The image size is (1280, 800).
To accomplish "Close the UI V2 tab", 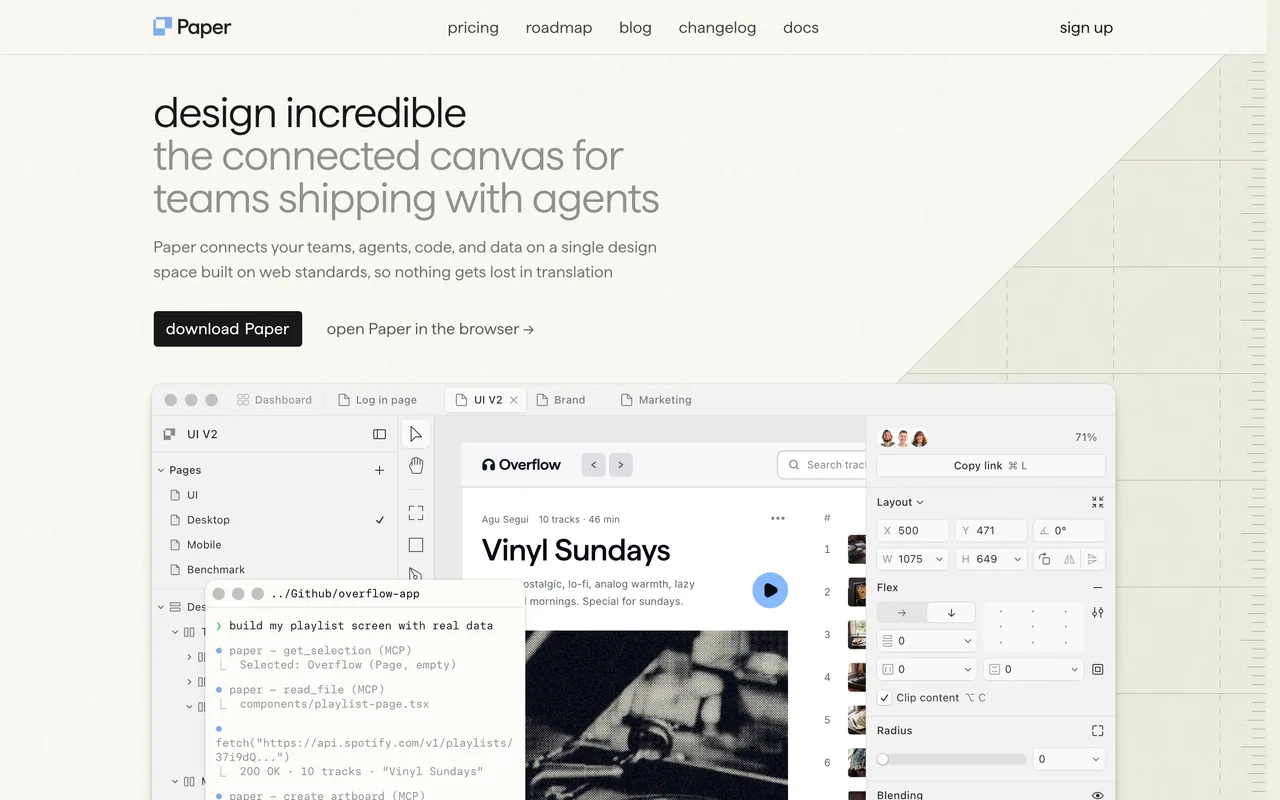I will coord(514,400).
